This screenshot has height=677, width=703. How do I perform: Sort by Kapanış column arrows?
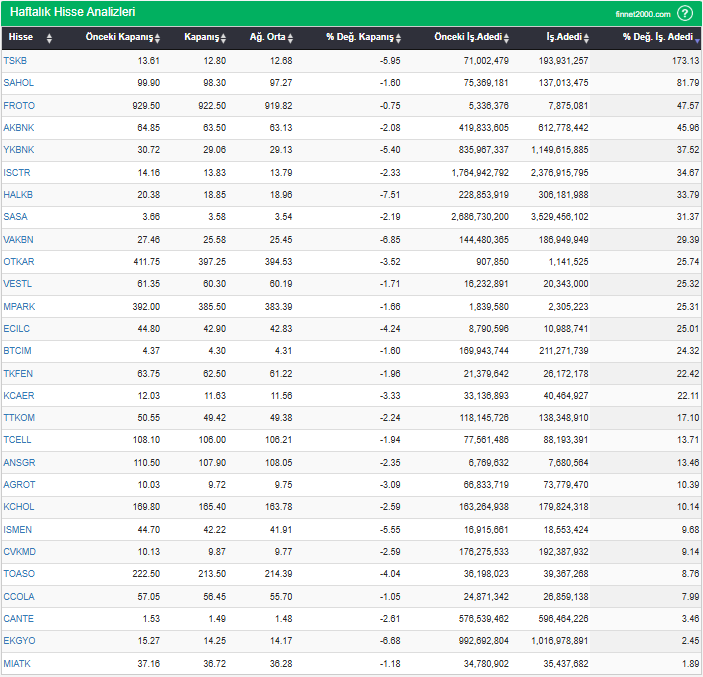coord(223,38)
